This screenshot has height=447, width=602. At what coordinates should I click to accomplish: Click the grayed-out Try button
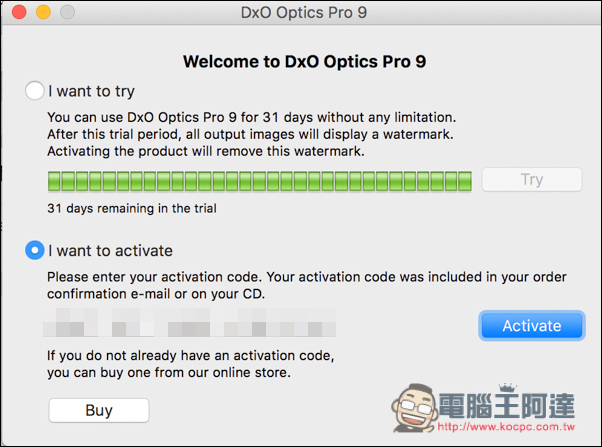(x=532, y=179)
